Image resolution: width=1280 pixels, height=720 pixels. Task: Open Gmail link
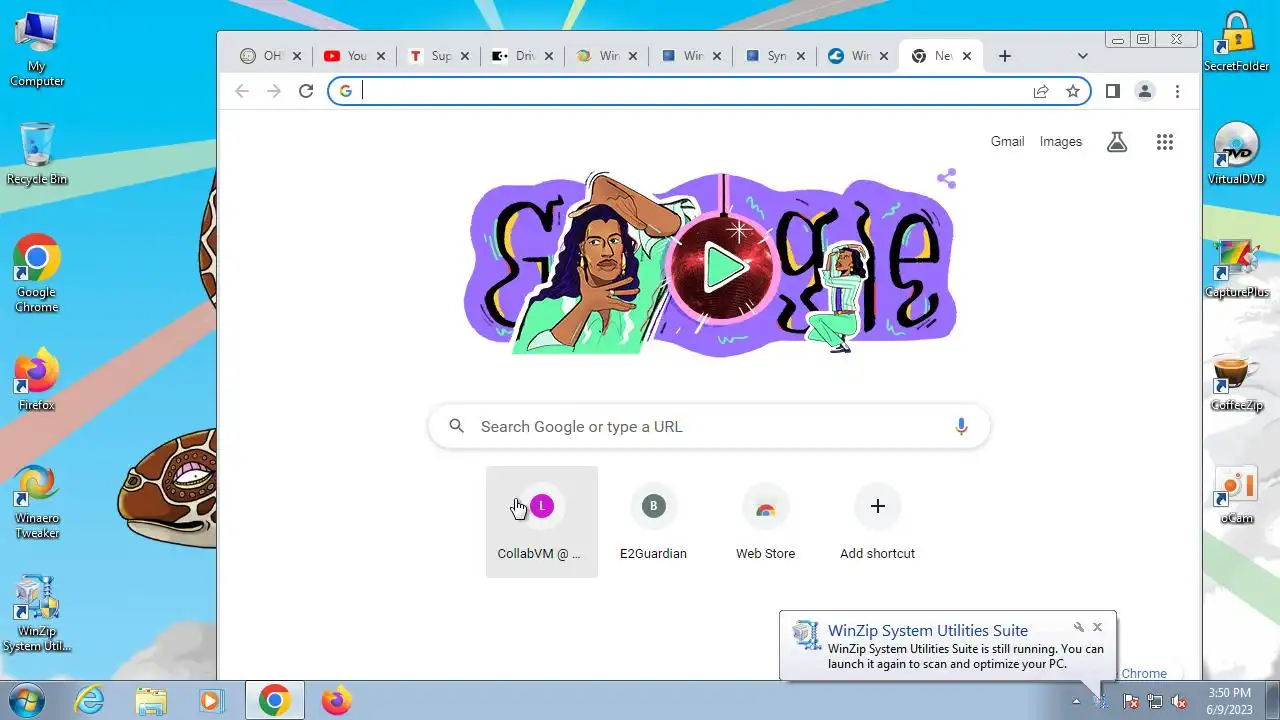[1007, 142]
